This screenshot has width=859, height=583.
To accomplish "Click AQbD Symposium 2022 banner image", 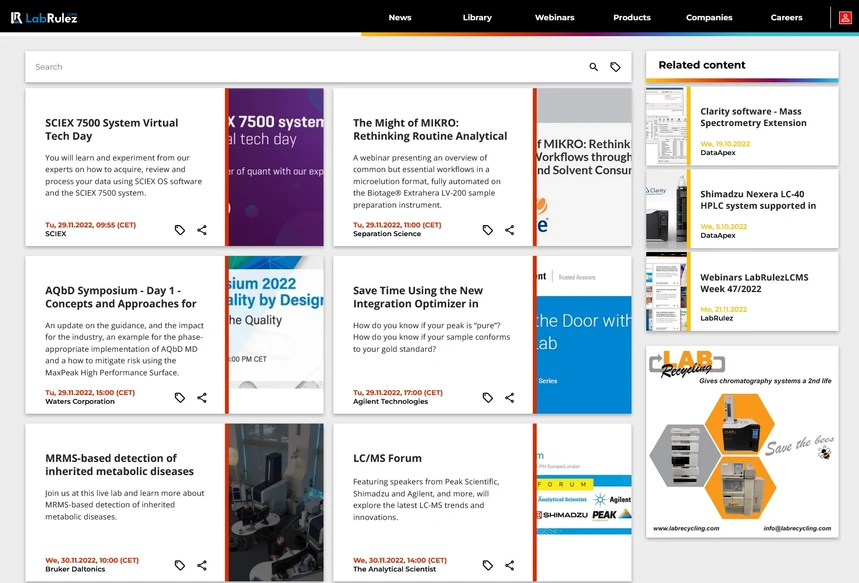I will tap(276, 335).
